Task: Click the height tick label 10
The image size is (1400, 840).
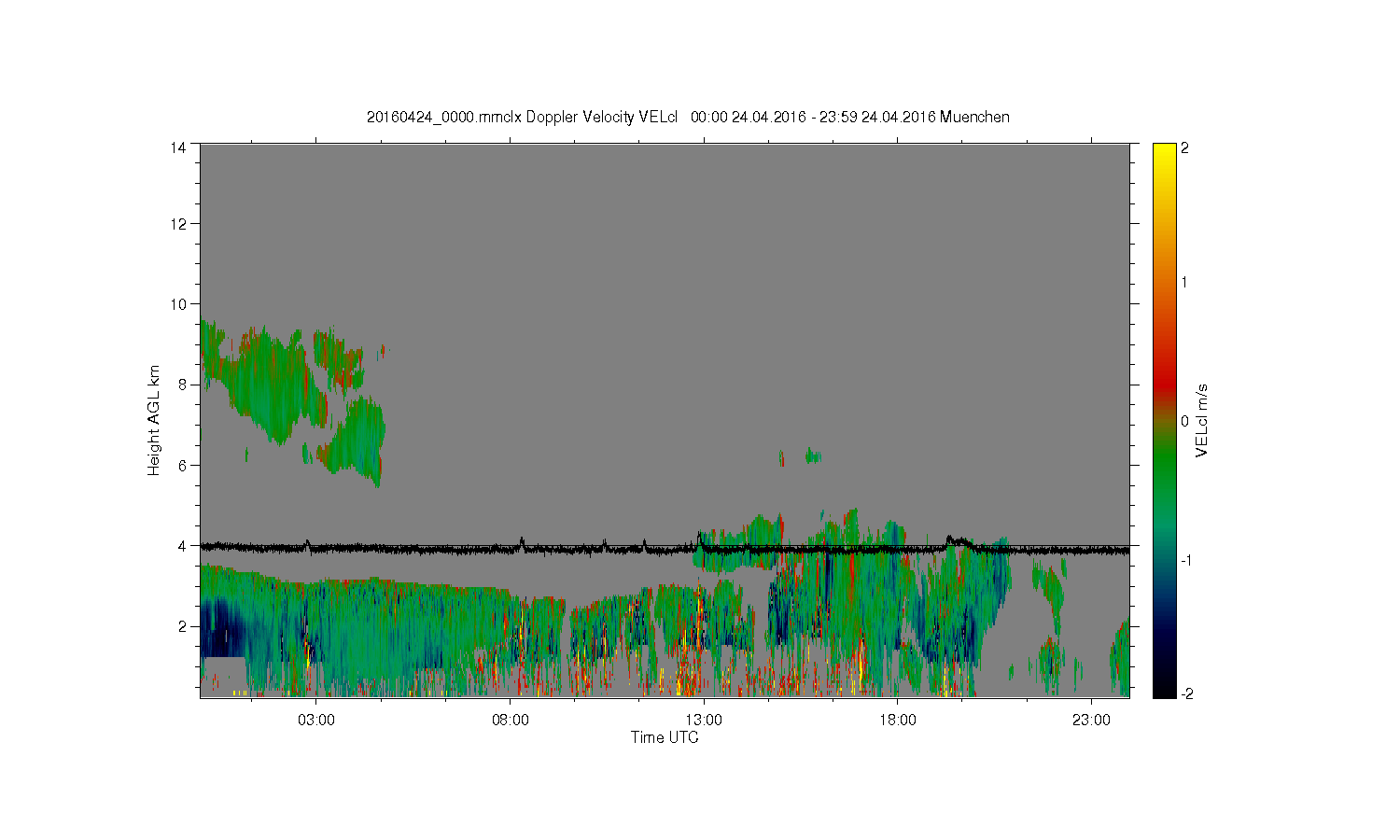Action: 178,303
